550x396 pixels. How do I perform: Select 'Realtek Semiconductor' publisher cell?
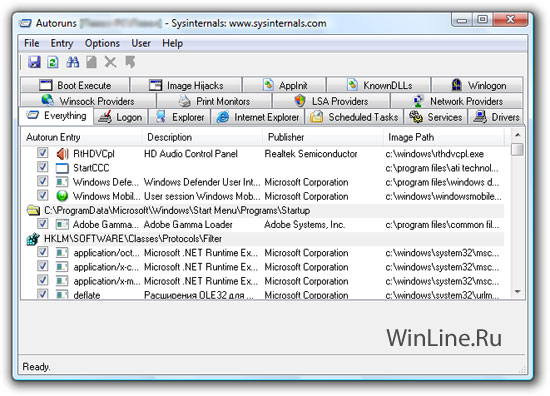coord(311,154)
